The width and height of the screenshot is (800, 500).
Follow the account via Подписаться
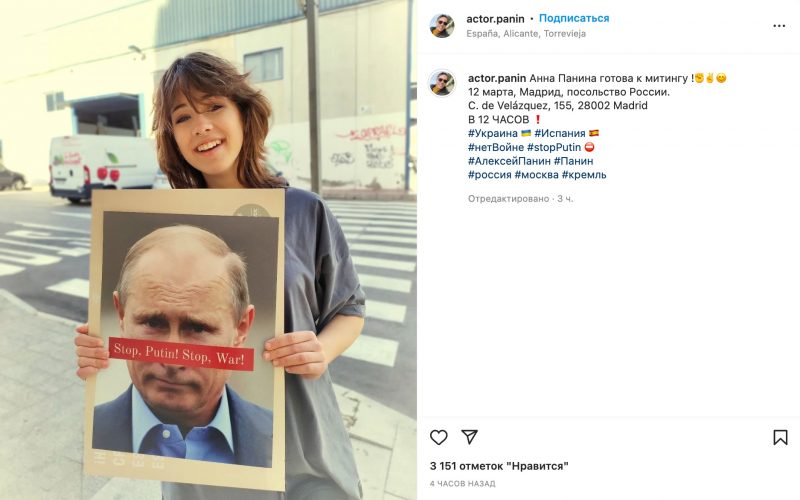574,18
